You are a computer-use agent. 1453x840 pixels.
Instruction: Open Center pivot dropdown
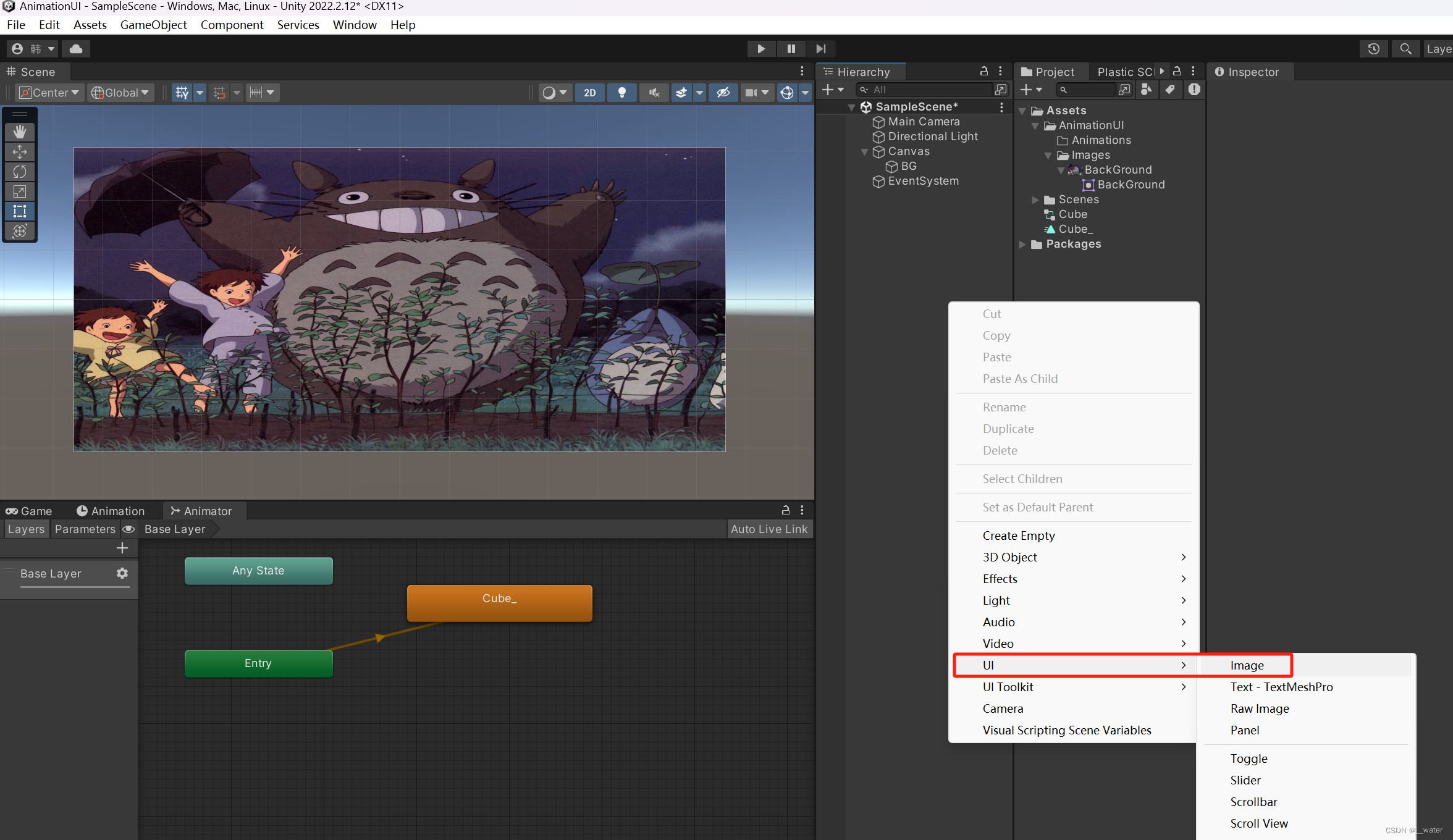(49, 93)
